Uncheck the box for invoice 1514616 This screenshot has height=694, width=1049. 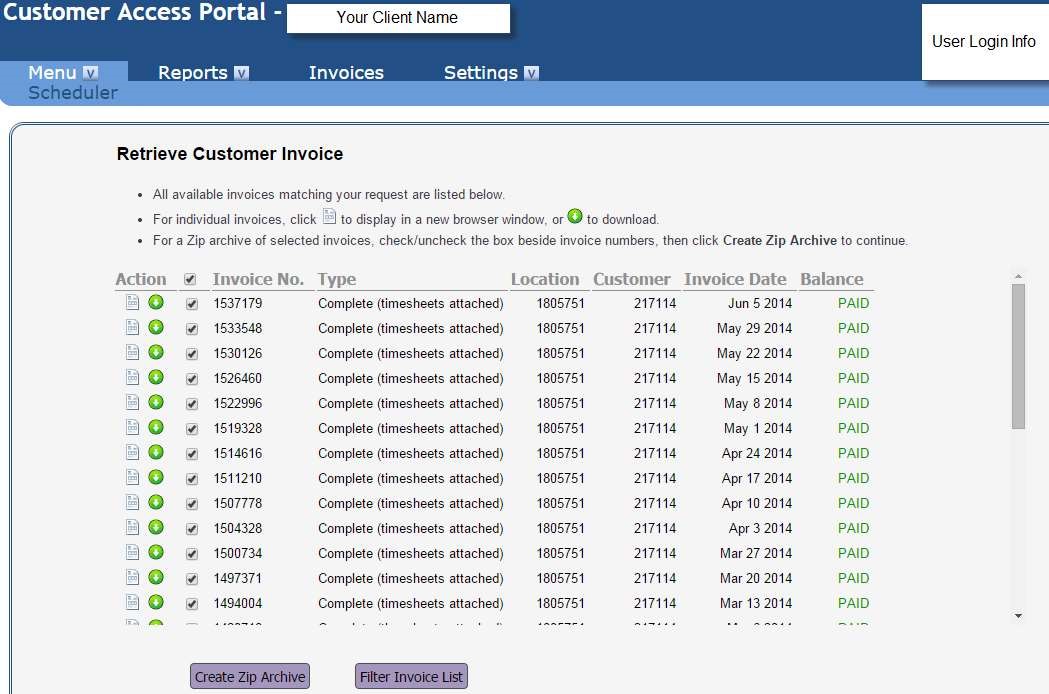click(192, 454)
